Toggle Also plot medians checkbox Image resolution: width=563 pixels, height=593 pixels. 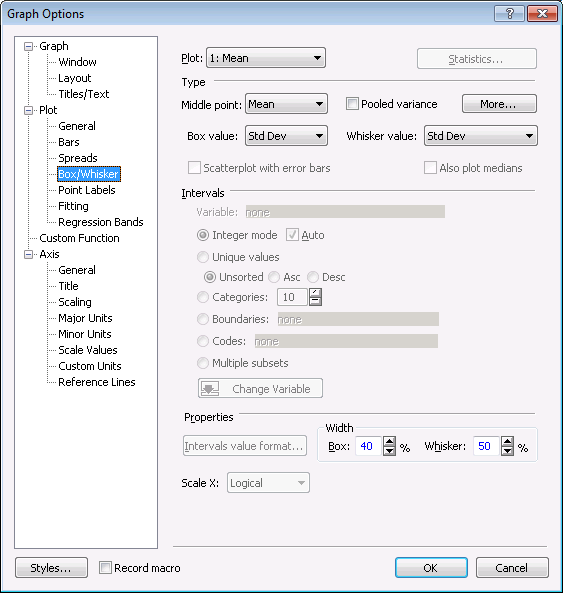tap(430, 168)
